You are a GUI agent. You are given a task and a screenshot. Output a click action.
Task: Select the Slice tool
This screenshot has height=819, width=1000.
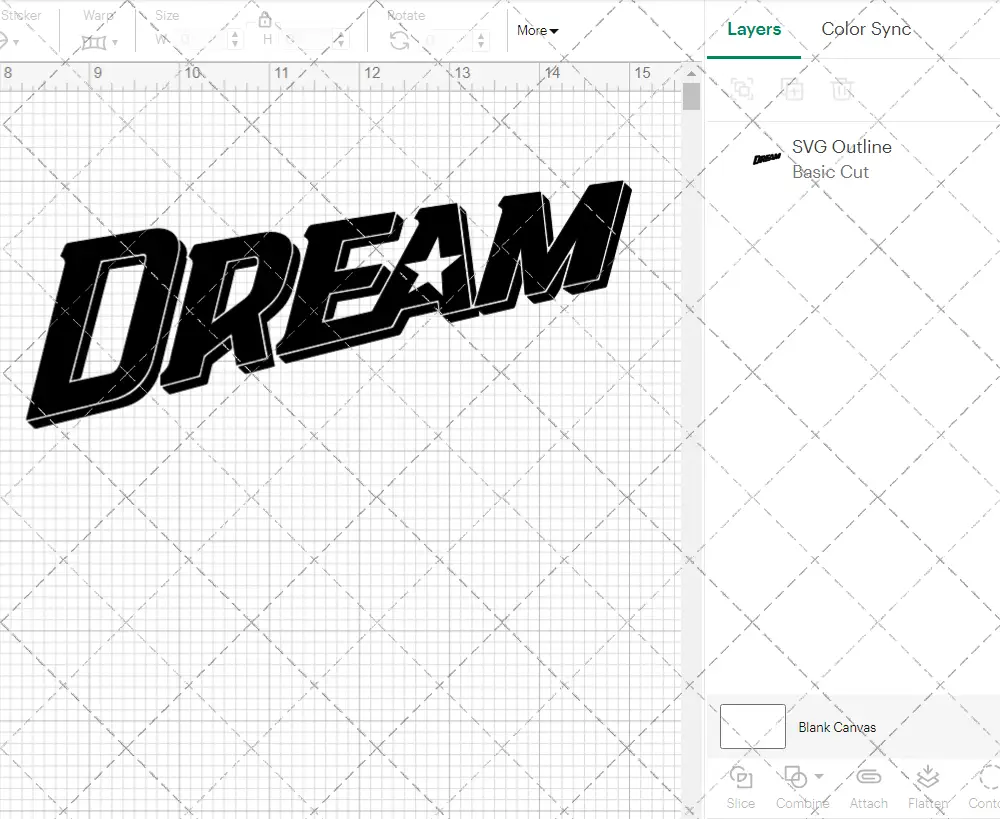(740, 787)
